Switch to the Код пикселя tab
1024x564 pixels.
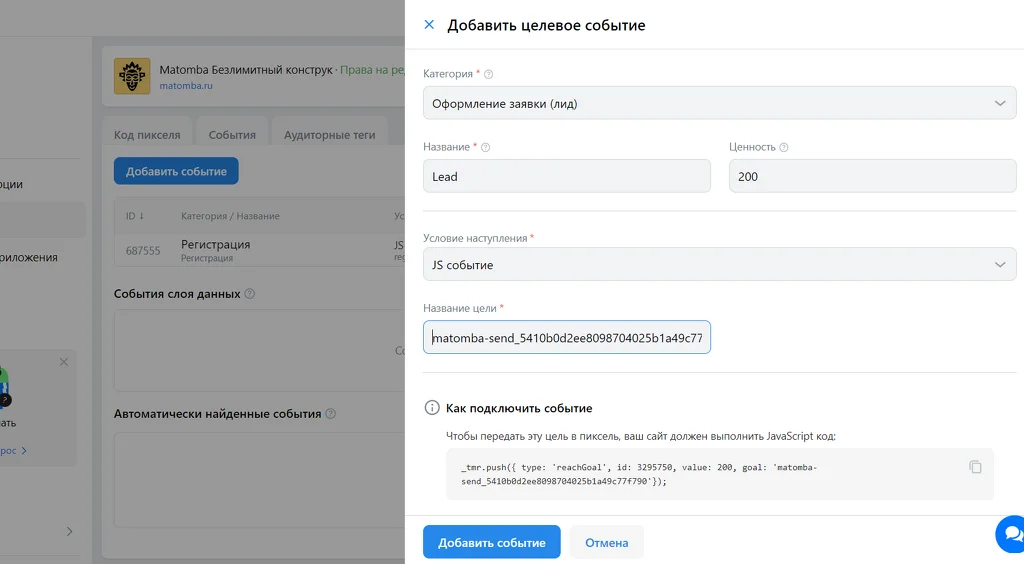click(147, 134)
